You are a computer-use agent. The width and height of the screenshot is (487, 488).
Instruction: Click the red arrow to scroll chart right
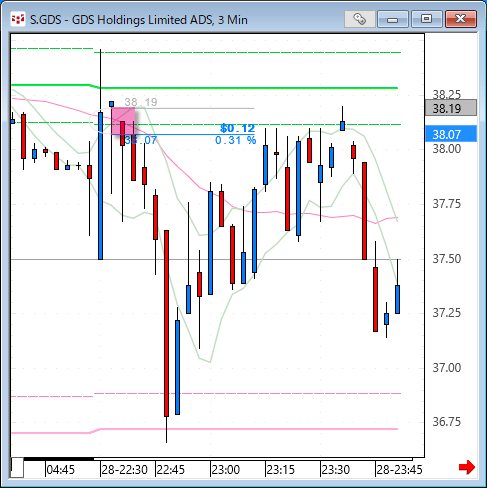coord(467,467)
